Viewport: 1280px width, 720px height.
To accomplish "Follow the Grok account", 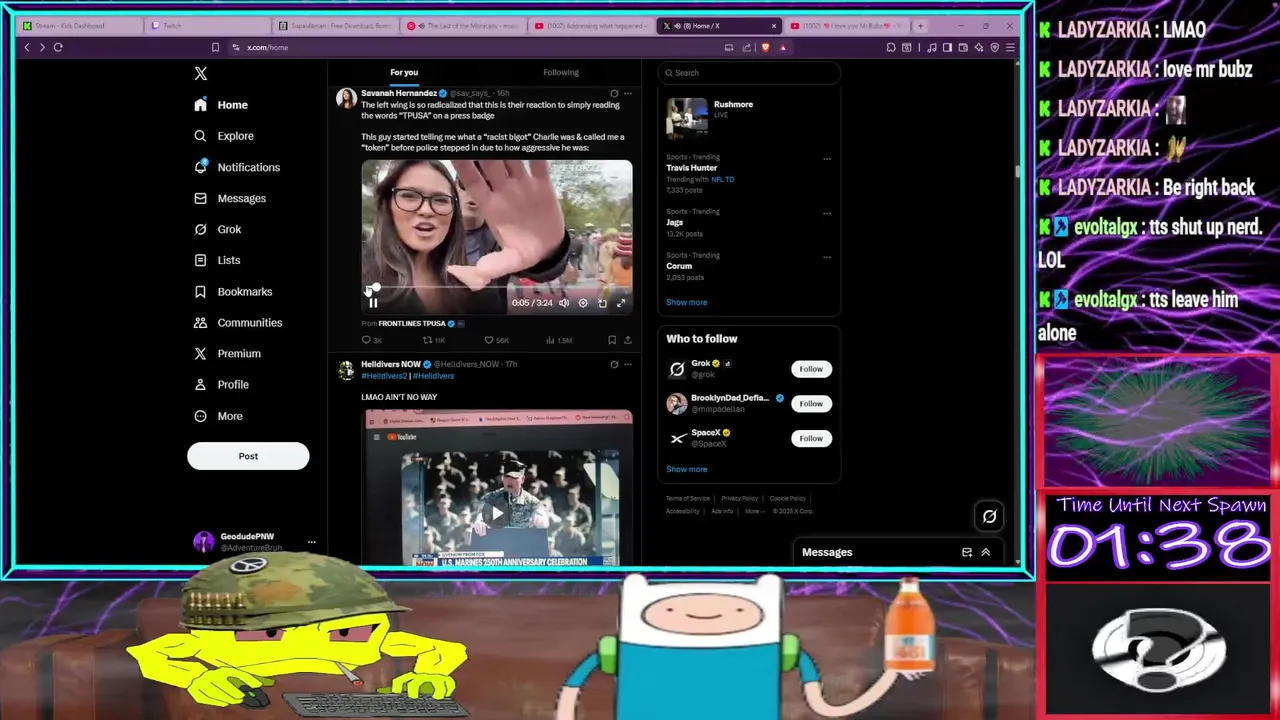I will [811, 369].
